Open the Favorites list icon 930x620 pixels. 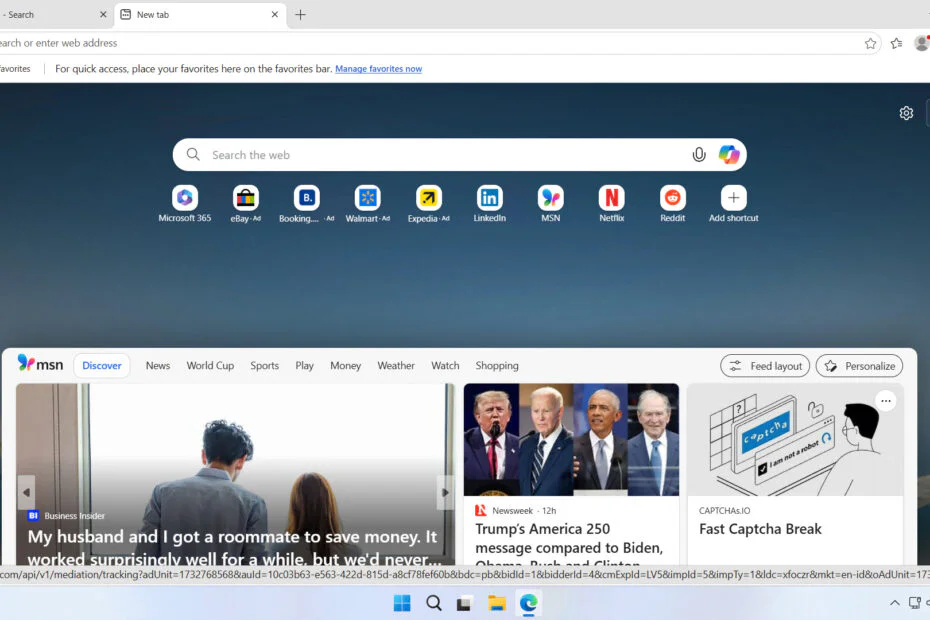pos(896,43)
